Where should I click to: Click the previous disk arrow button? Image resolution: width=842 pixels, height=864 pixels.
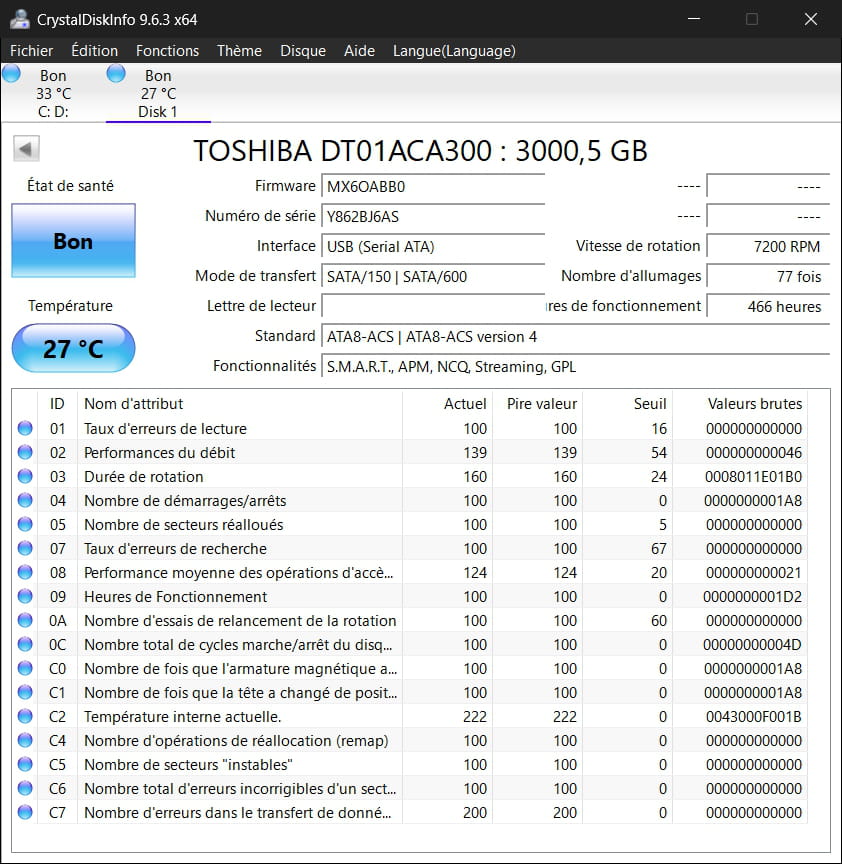[26, 150]
